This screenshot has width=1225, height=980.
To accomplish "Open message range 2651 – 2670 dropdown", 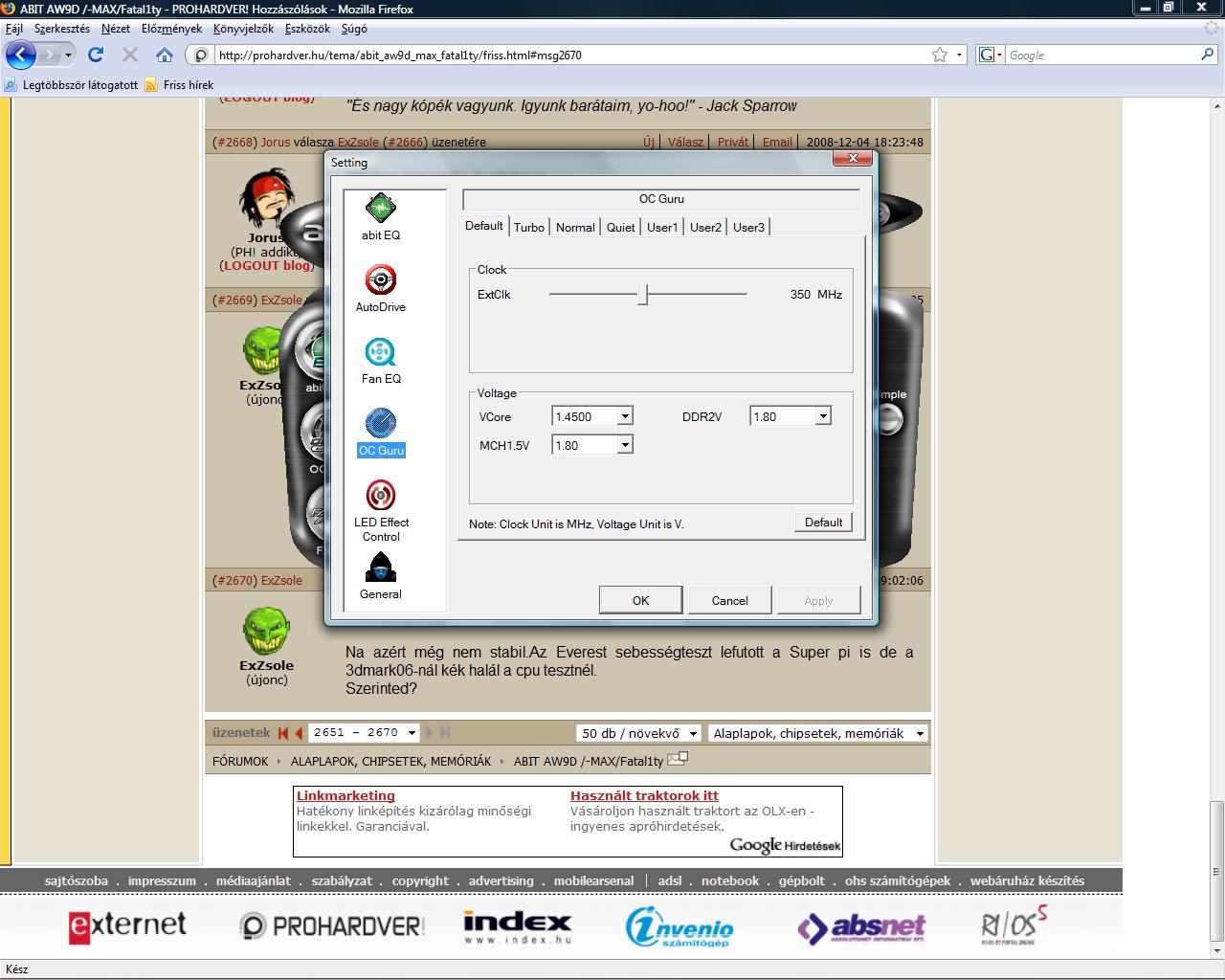I will pyautogui.click(x=365, y=733).
